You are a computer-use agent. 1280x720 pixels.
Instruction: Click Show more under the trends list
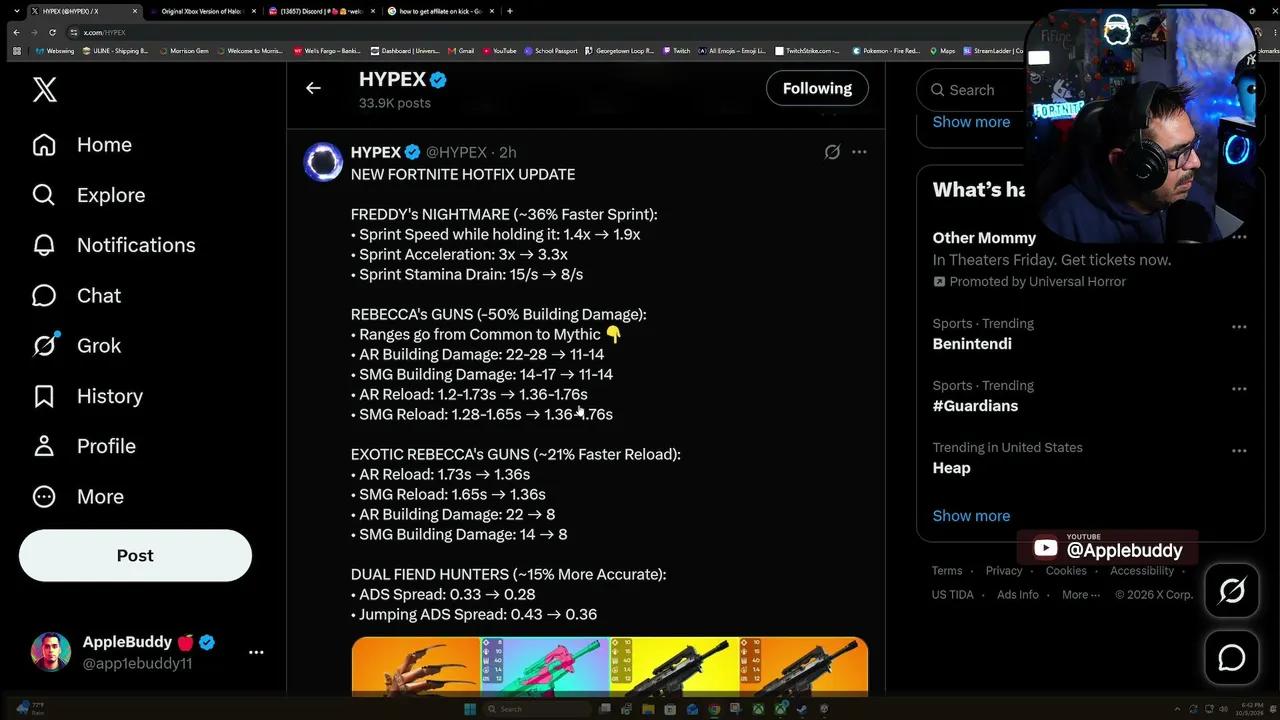click(x=971, y=516)
